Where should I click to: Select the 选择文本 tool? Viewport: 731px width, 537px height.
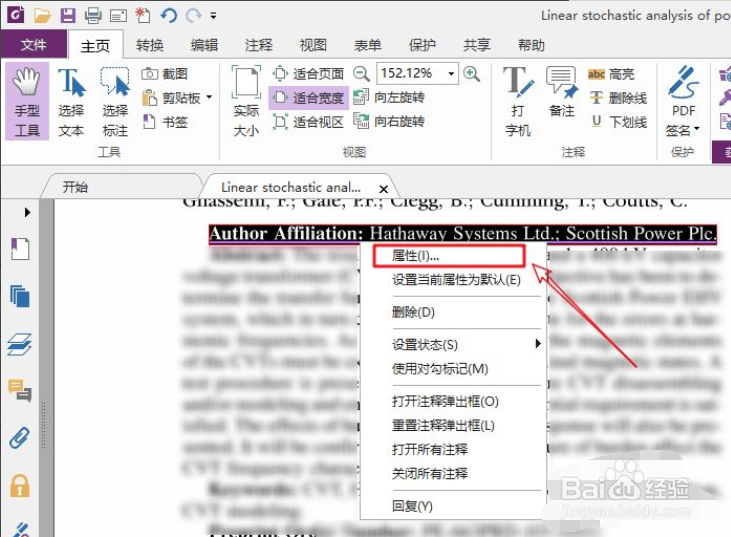(71, 101)
